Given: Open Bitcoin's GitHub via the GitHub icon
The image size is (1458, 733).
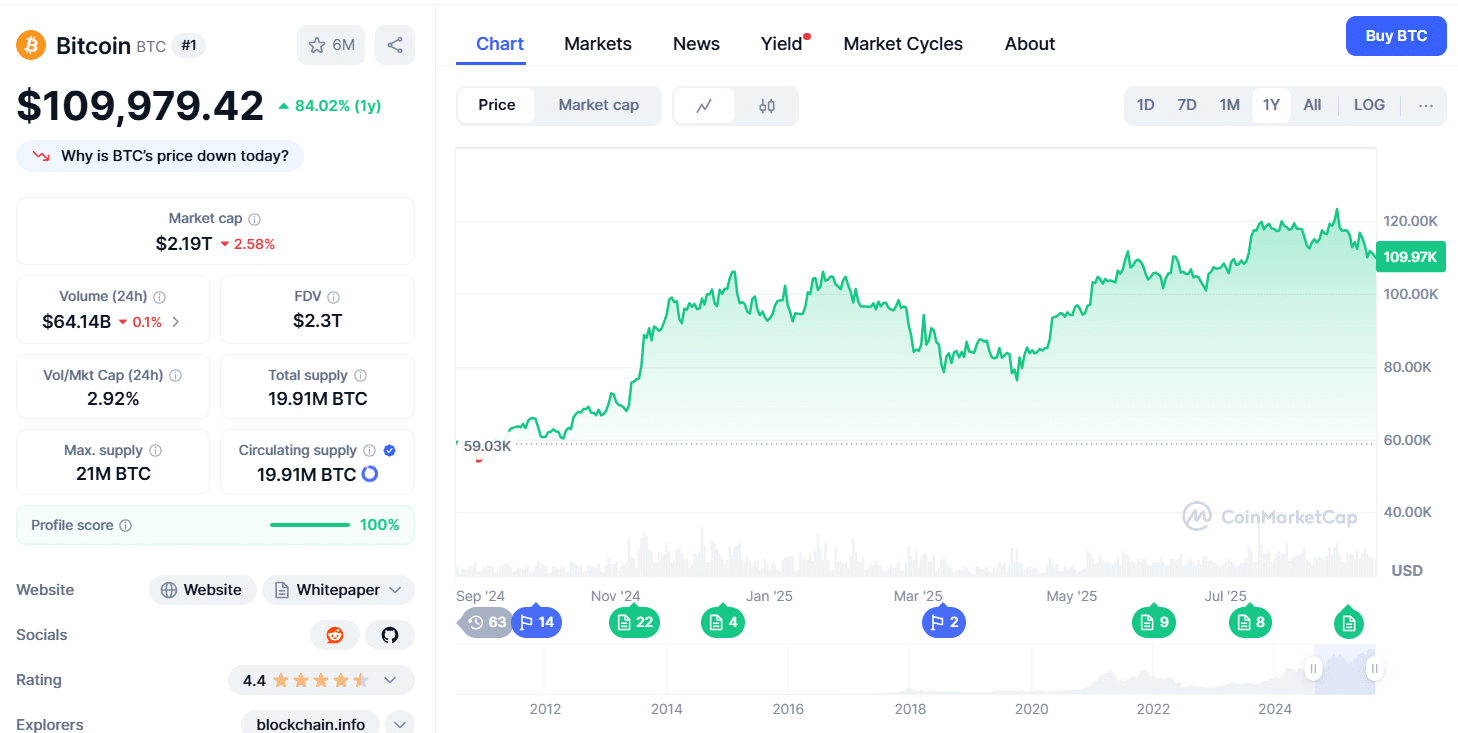Looking at the screenshot, I should [389, 635].
